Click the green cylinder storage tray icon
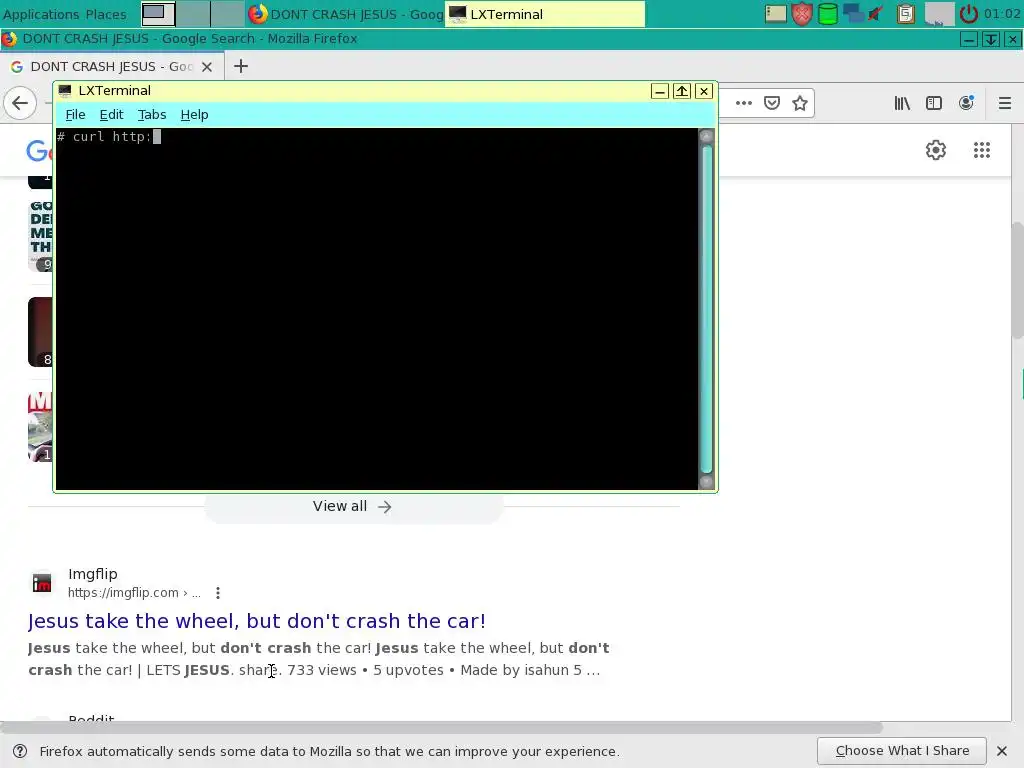 pyautogui.click(x=827, y=14)
